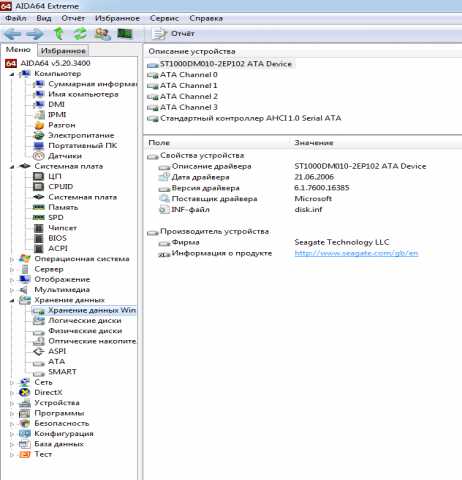Viewport: 462px width, 480px height.
Task: Click the IPMI item icon
Action: 39,115
